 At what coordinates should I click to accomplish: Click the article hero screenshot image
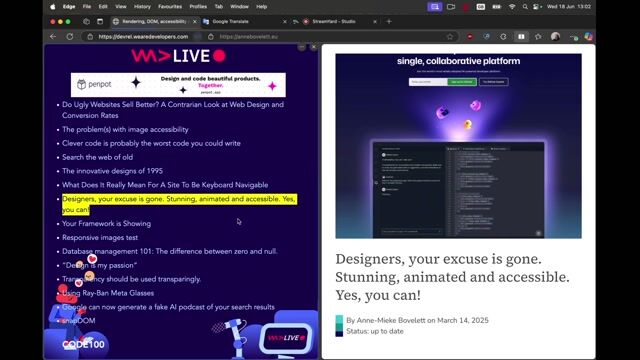(x=458, y=146)
